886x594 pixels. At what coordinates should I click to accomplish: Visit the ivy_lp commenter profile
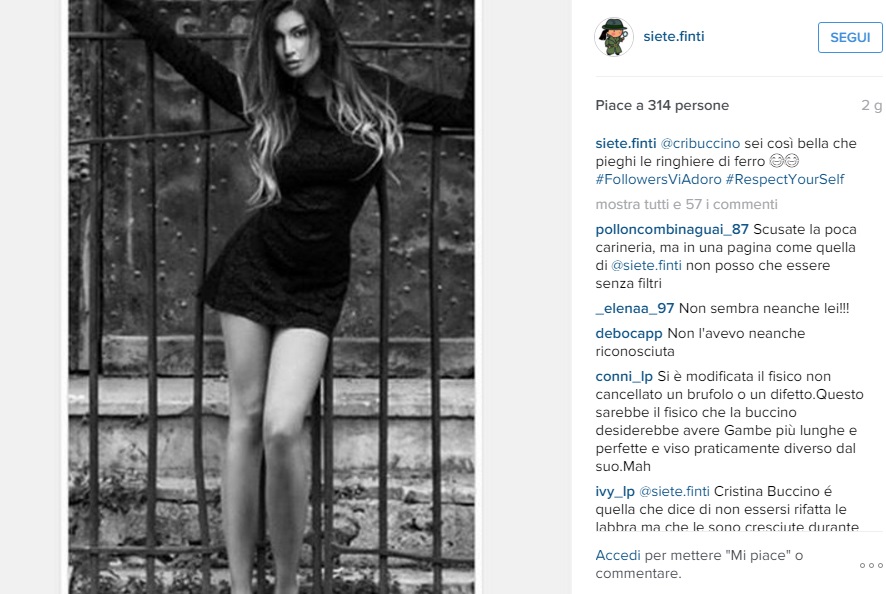615,491
